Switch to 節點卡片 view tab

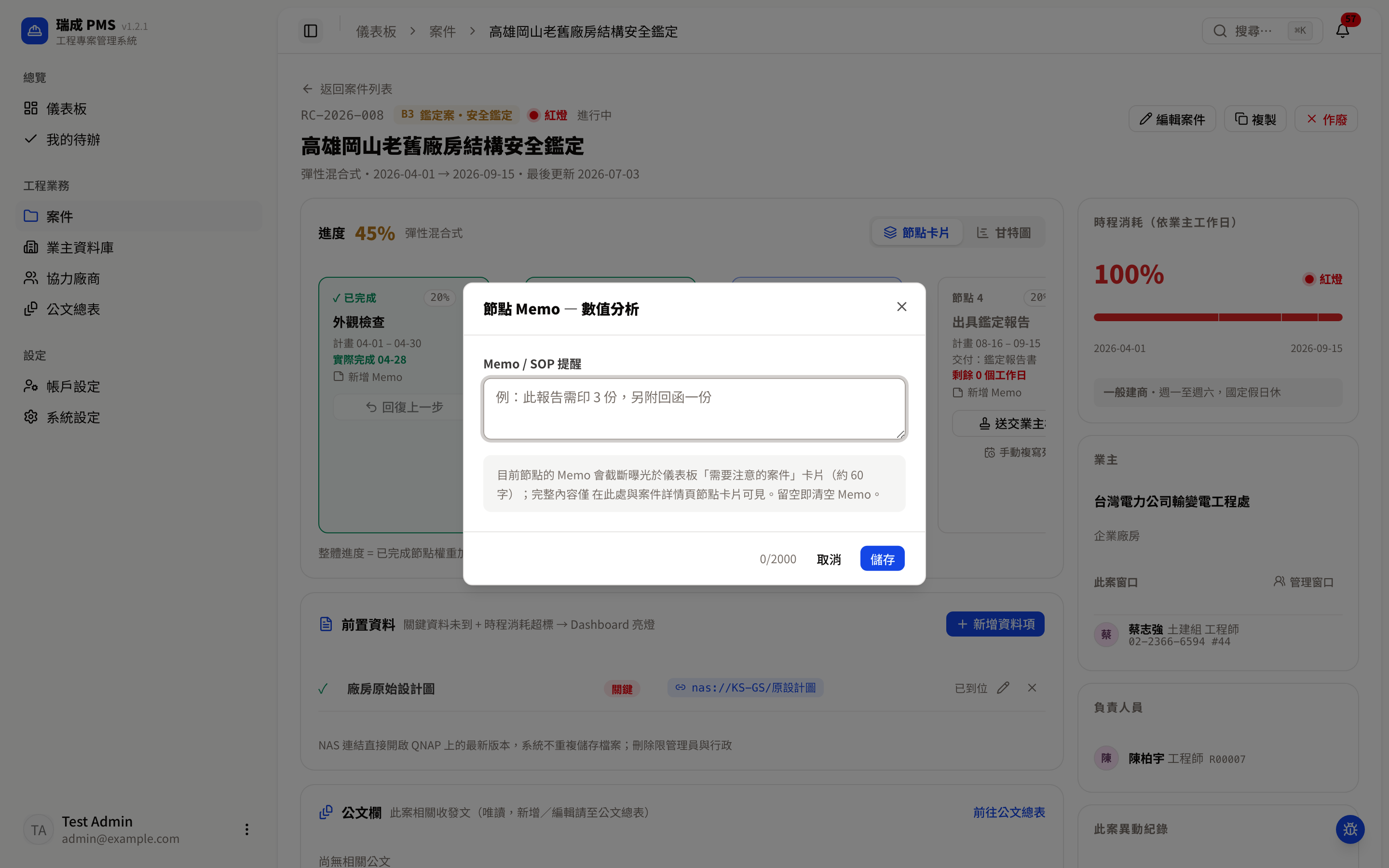[917, 232]
